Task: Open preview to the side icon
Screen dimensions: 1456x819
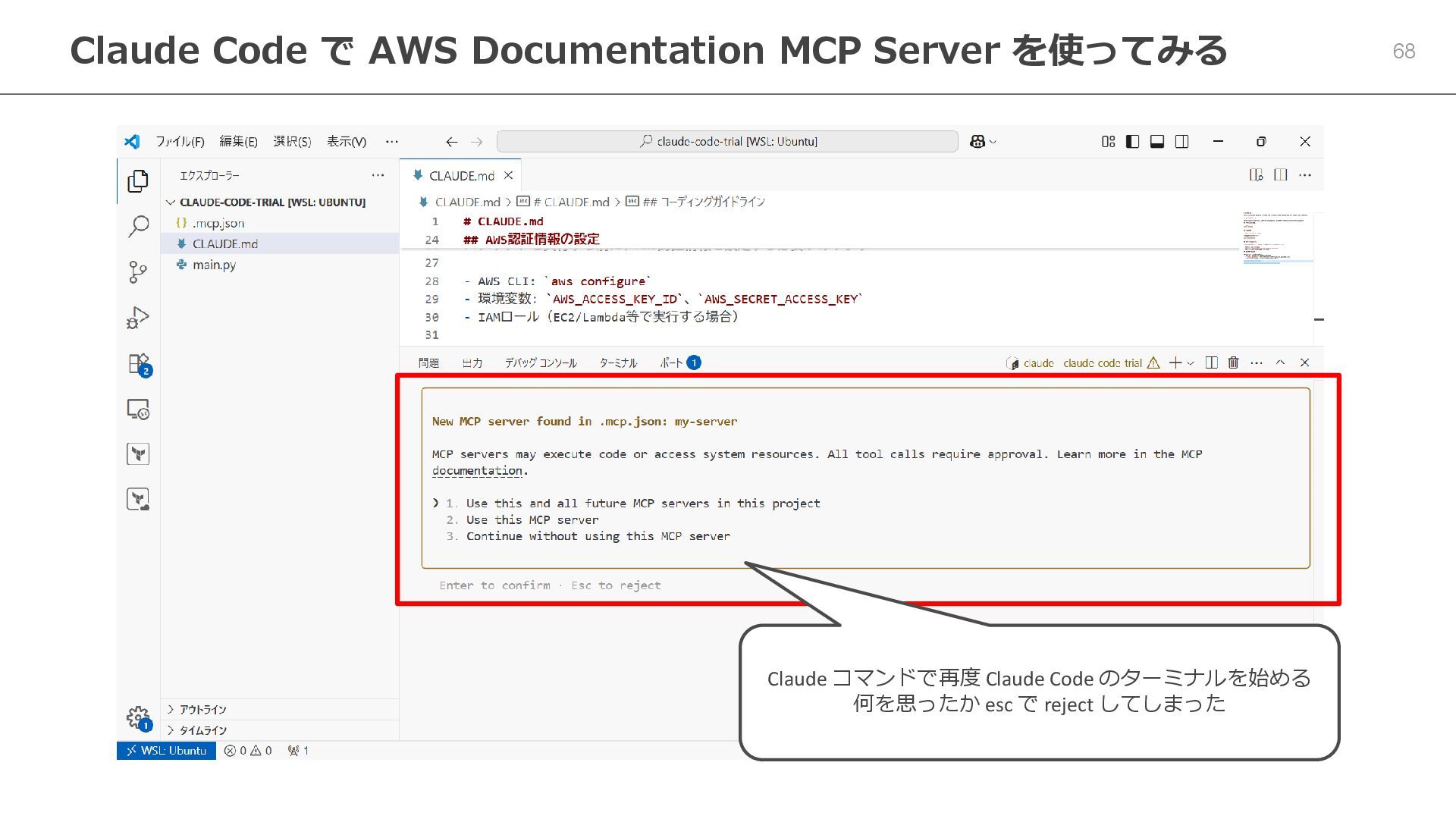Action: coord(1256,175)
